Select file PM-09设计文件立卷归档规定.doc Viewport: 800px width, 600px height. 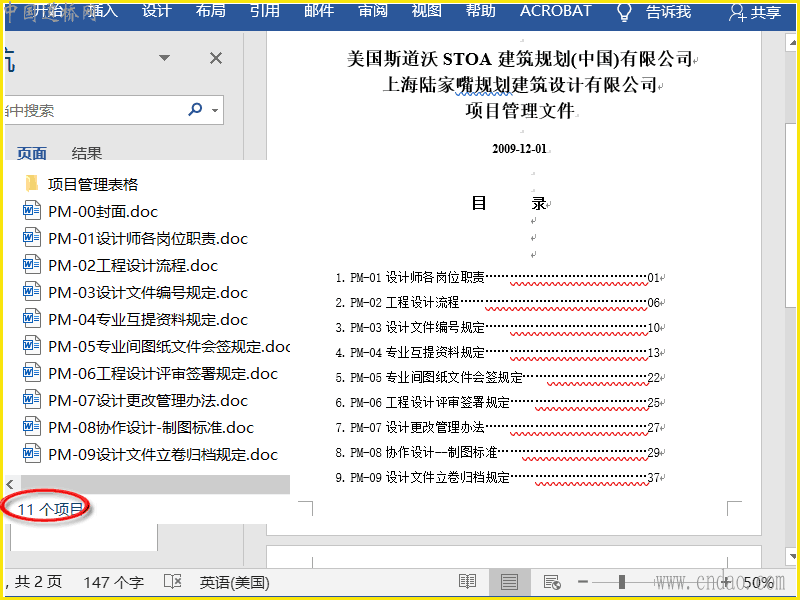click(x=163, y=455)
